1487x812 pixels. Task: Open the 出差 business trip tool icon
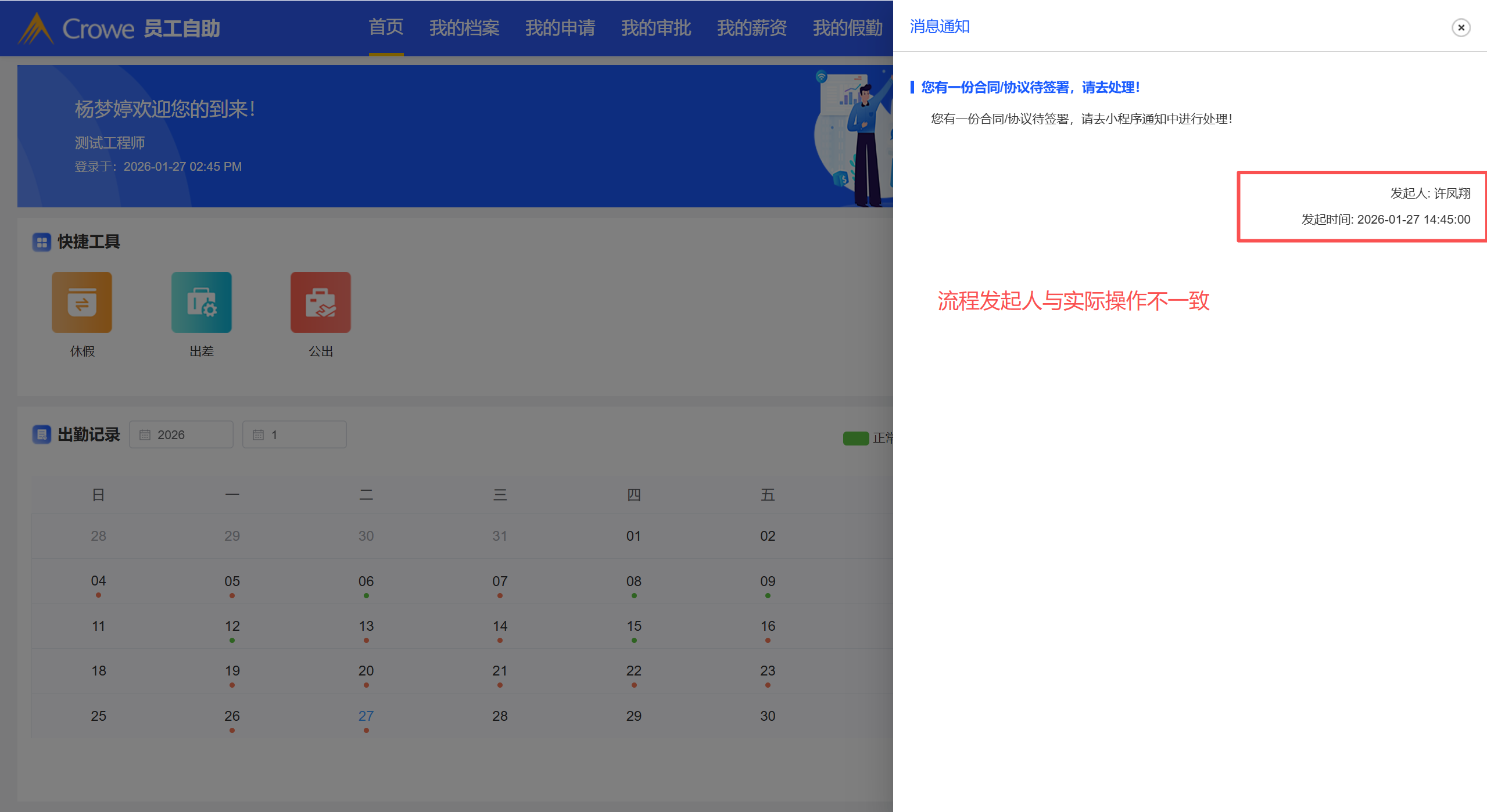pos(202,303)
